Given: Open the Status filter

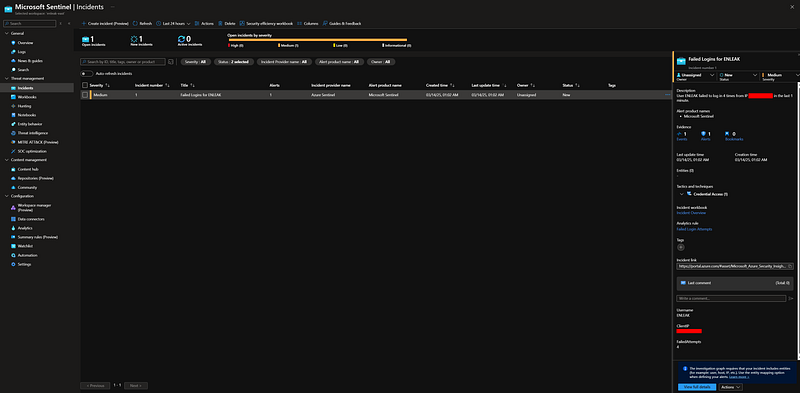Looking at the screenshot, I should (233, 62).
